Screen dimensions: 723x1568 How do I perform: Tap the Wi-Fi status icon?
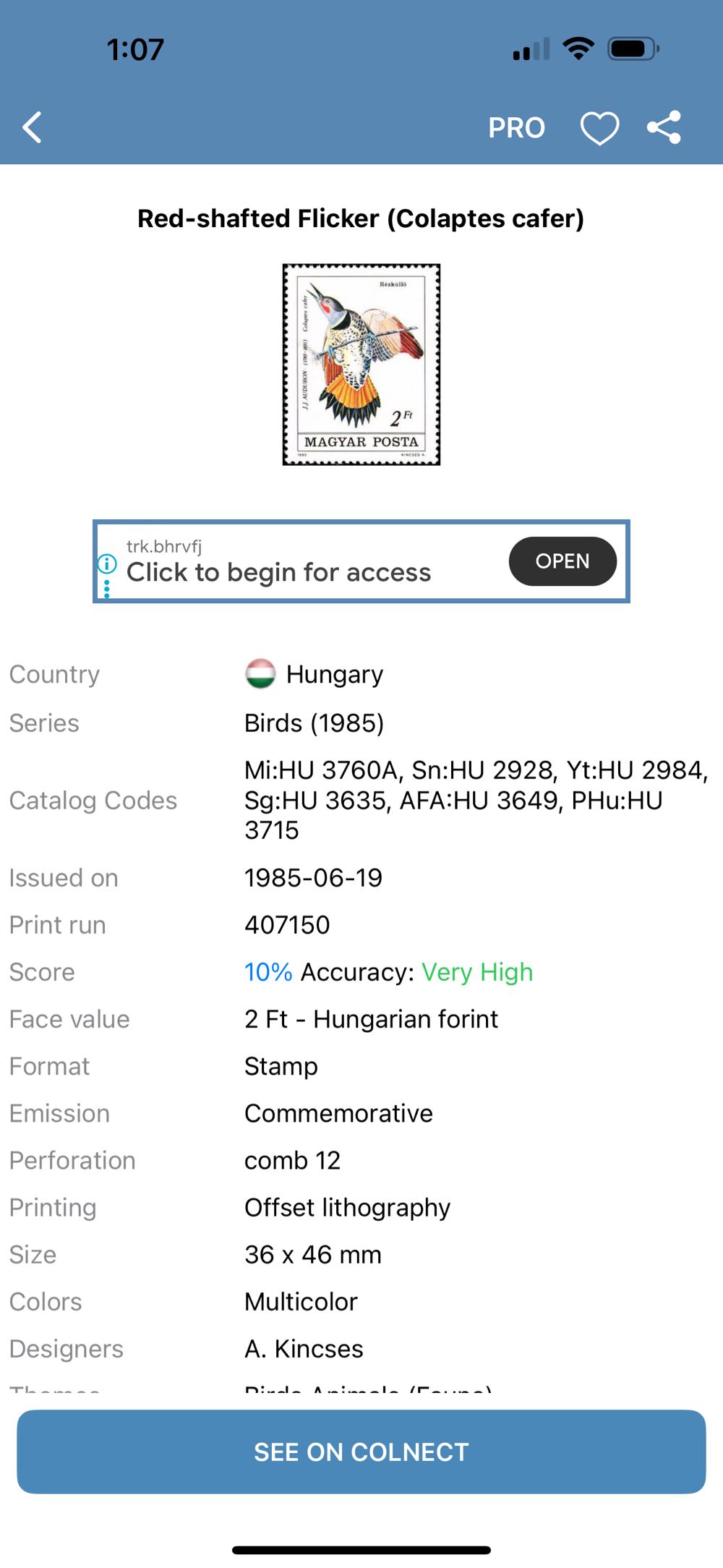(x=578, y=48)
